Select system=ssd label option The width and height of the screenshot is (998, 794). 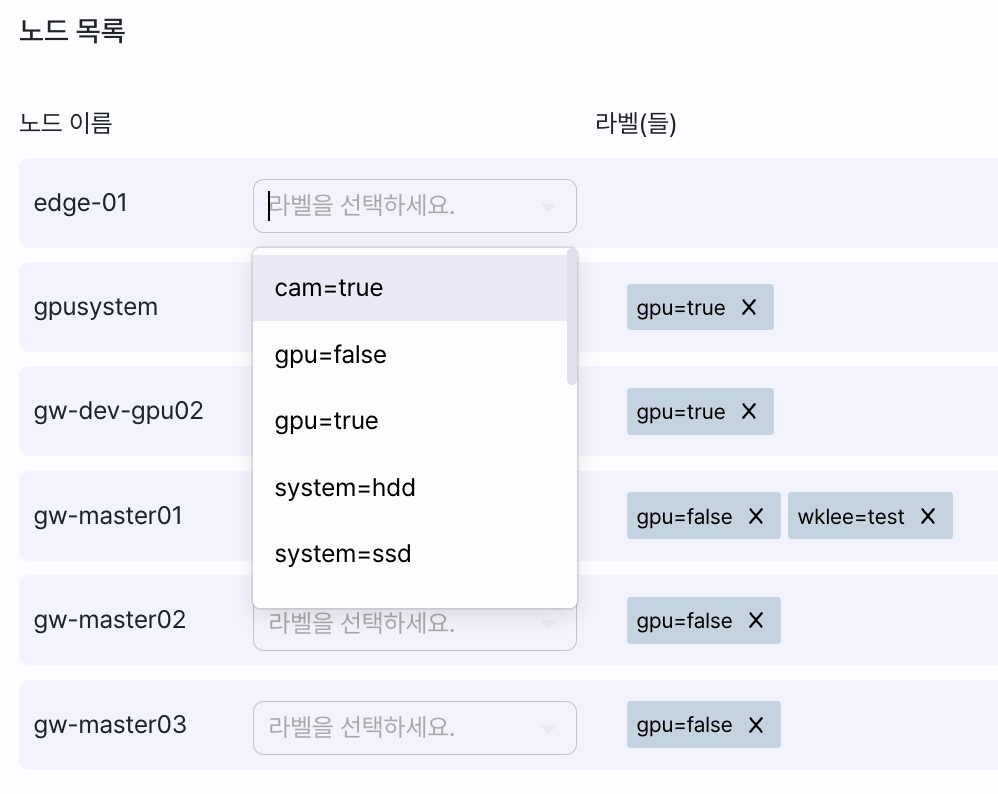(410, 554)
